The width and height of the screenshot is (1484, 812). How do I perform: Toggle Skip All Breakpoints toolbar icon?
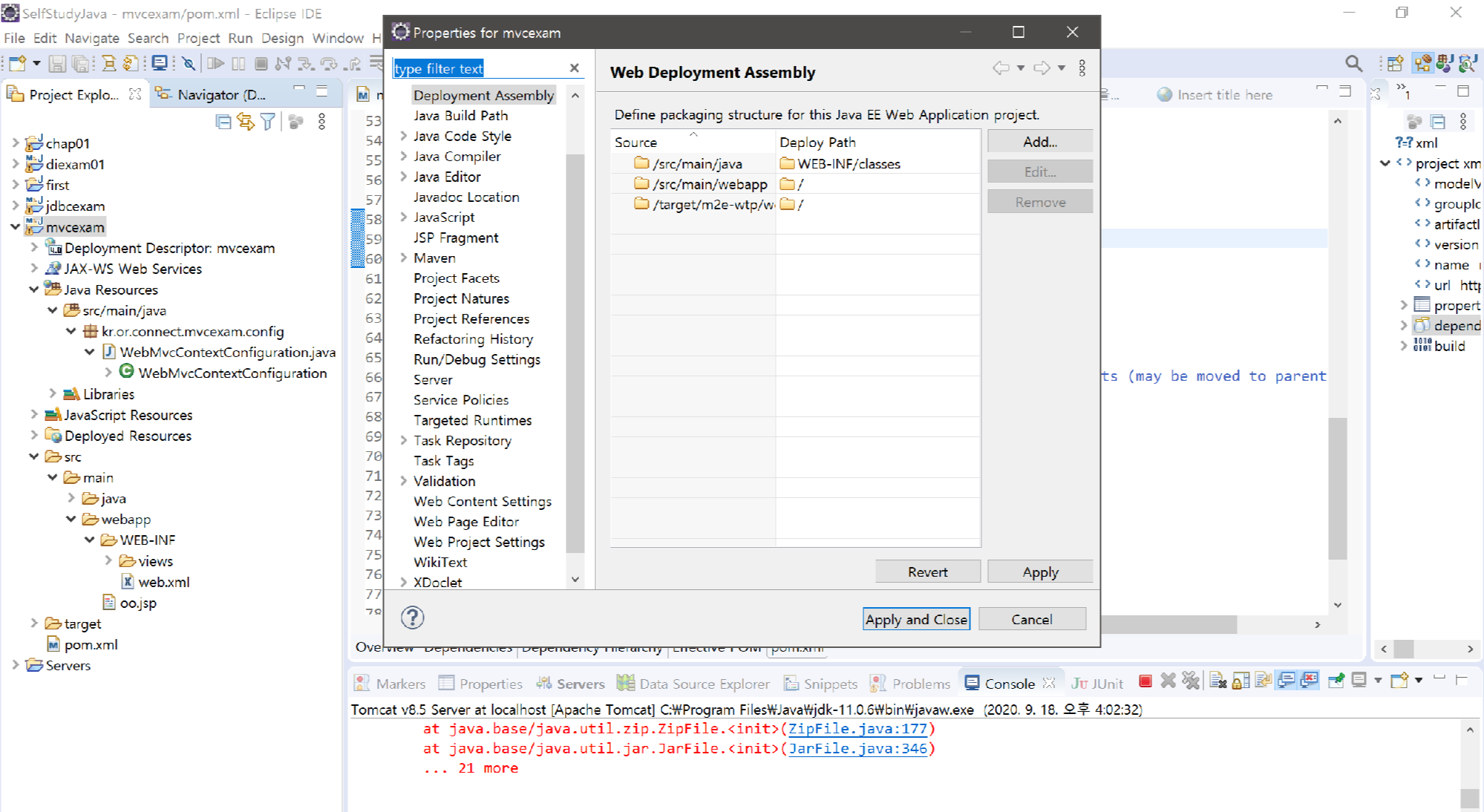point(189,64)
